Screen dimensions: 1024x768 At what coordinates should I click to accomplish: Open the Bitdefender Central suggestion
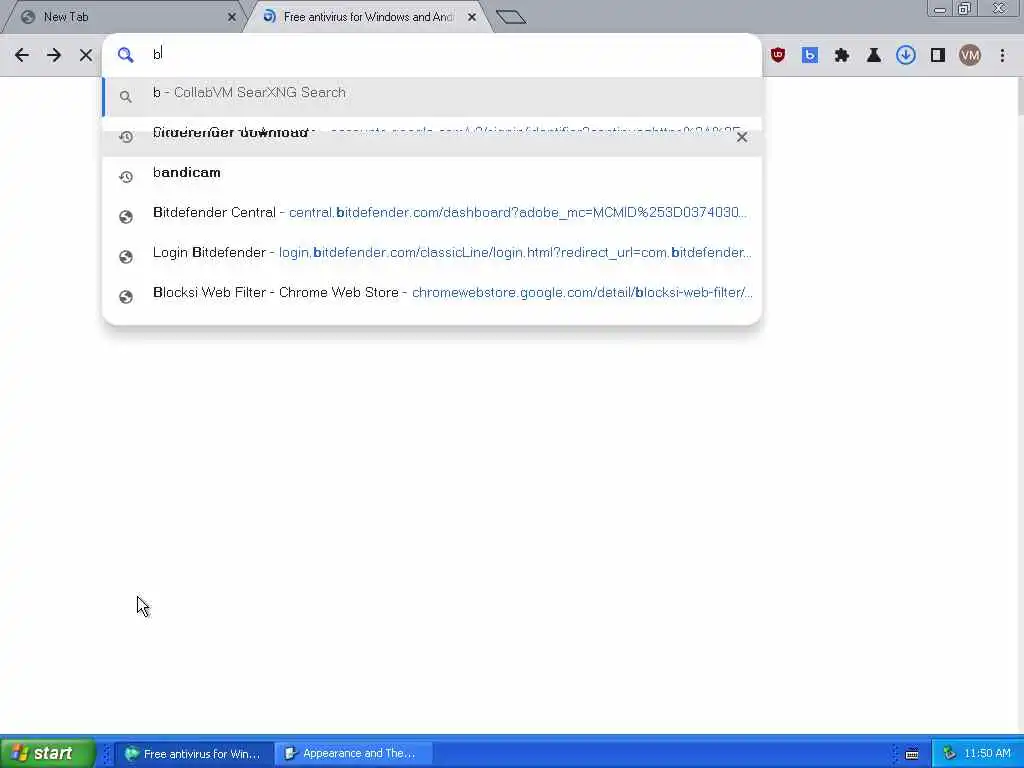[x=432, y=216]
